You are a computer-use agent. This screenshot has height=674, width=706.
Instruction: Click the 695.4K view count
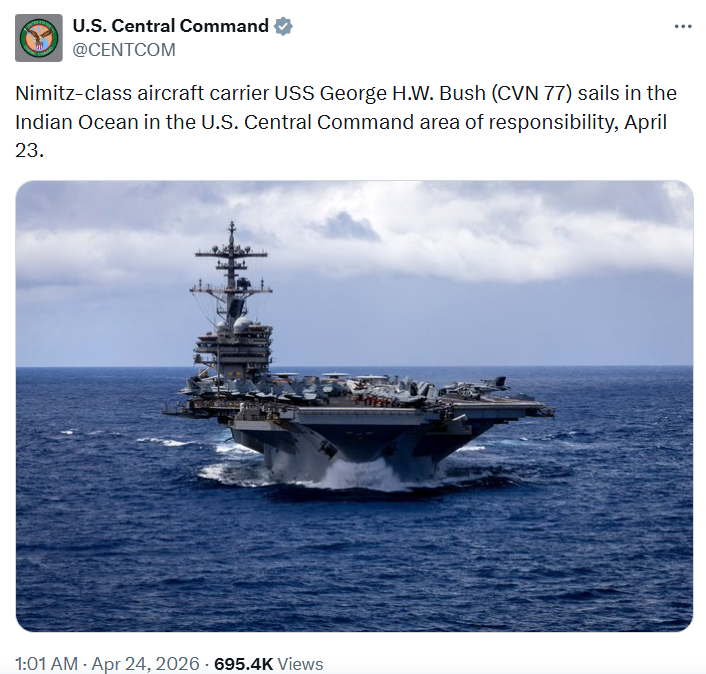pyautogui.click(x=245, y=663)
